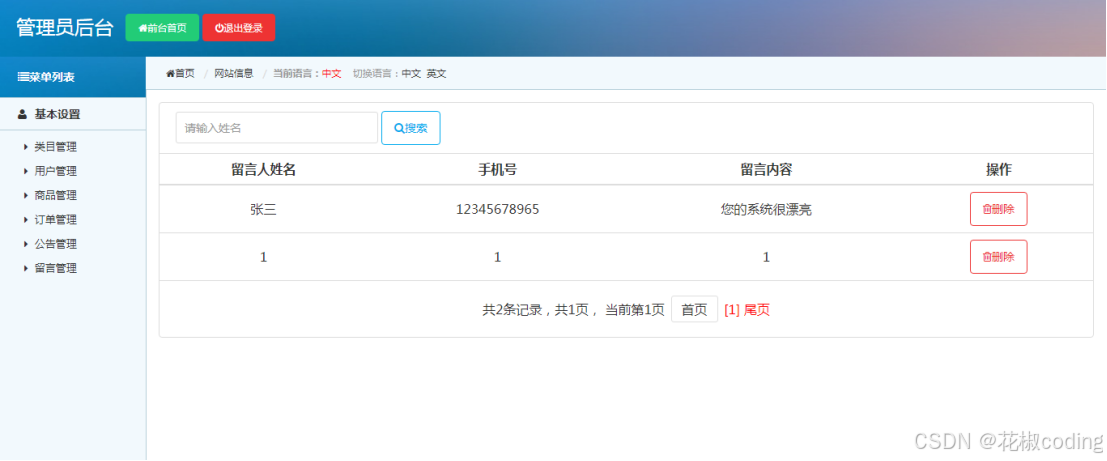
Task: Open 订单管理 menu item
Action: click(x=55, y=220)
